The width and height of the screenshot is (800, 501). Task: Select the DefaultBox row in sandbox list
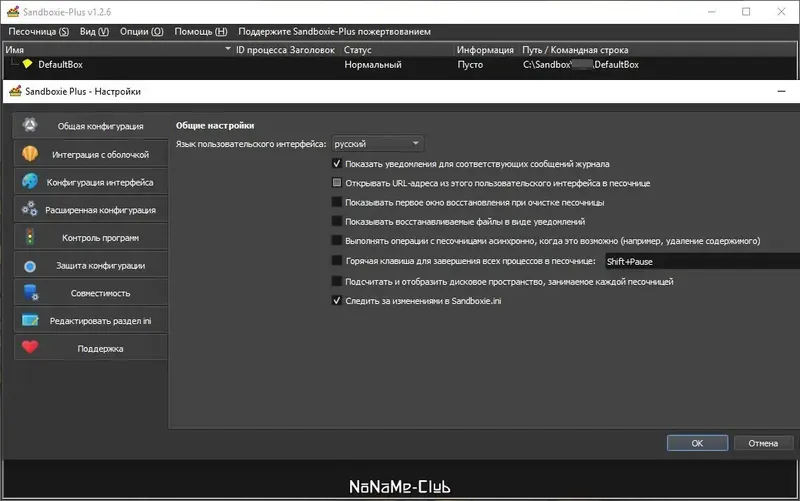tap(398, 64)
